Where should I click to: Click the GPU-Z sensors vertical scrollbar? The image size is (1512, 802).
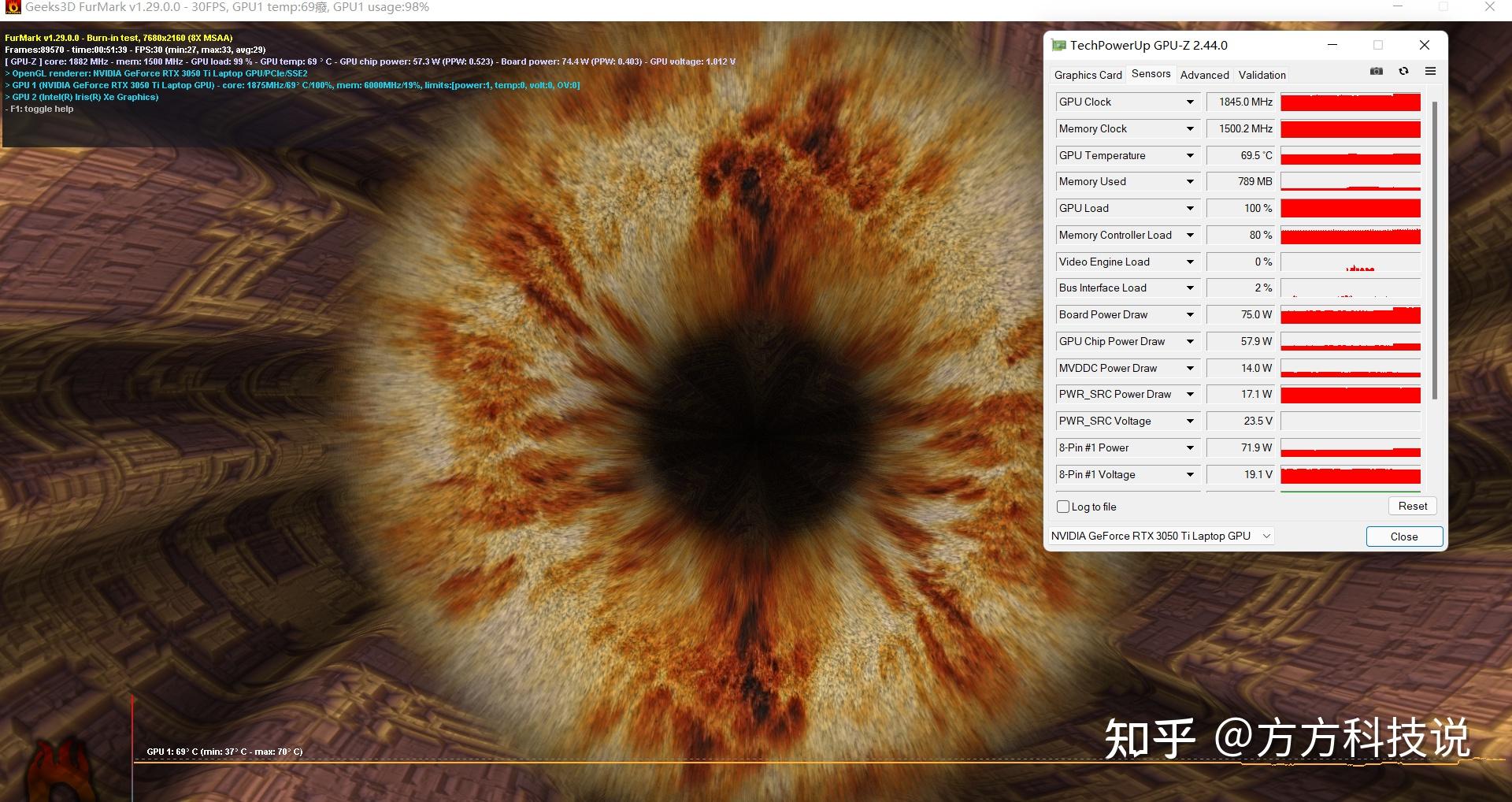(1435, 251)
